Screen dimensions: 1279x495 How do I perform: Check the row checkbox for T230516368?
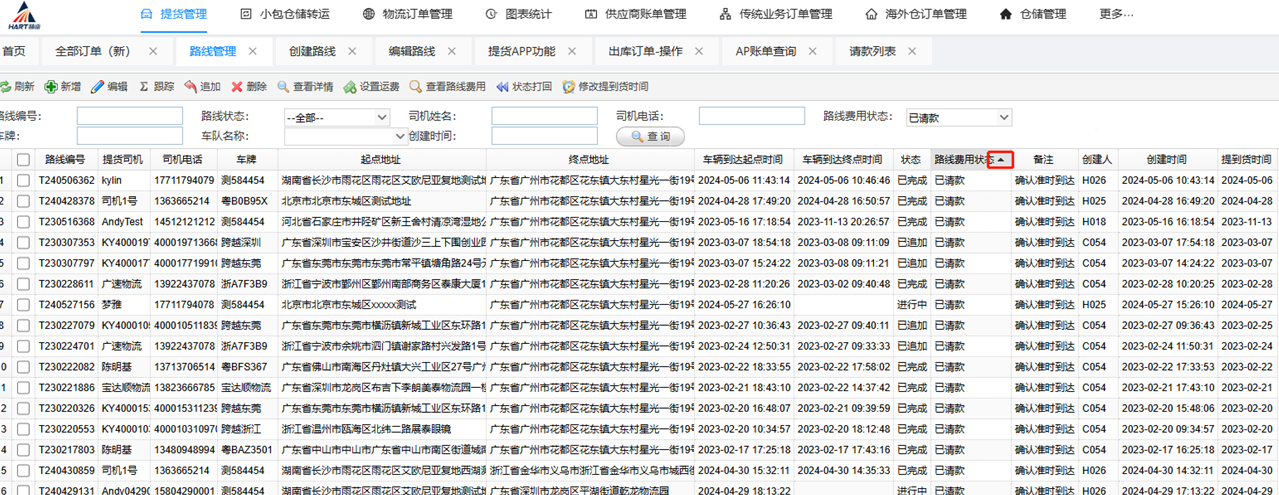coord(23,221)
